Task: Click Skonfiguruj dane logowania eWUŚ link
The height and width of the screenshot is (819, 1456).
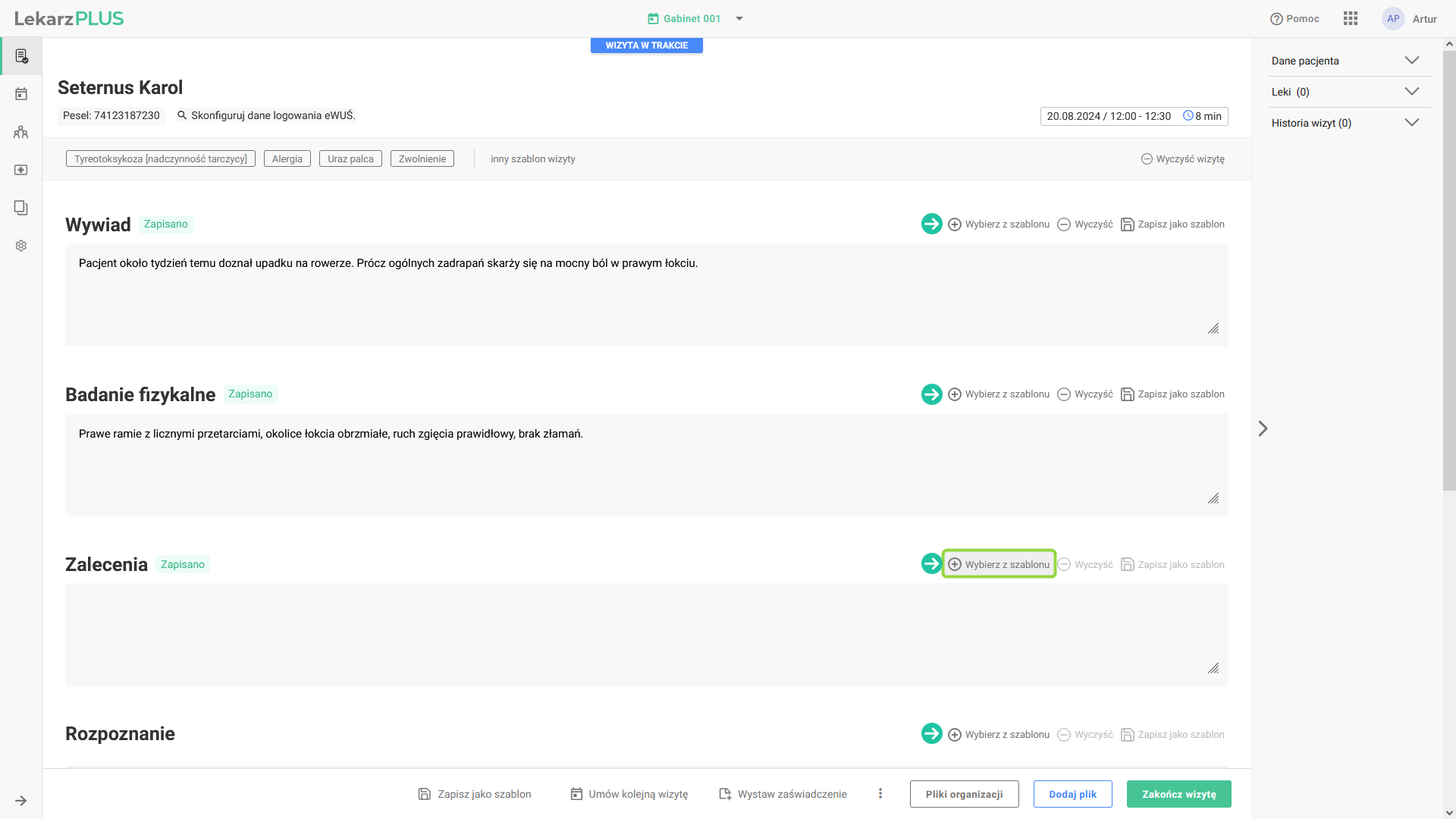Action: click(272, 115)
